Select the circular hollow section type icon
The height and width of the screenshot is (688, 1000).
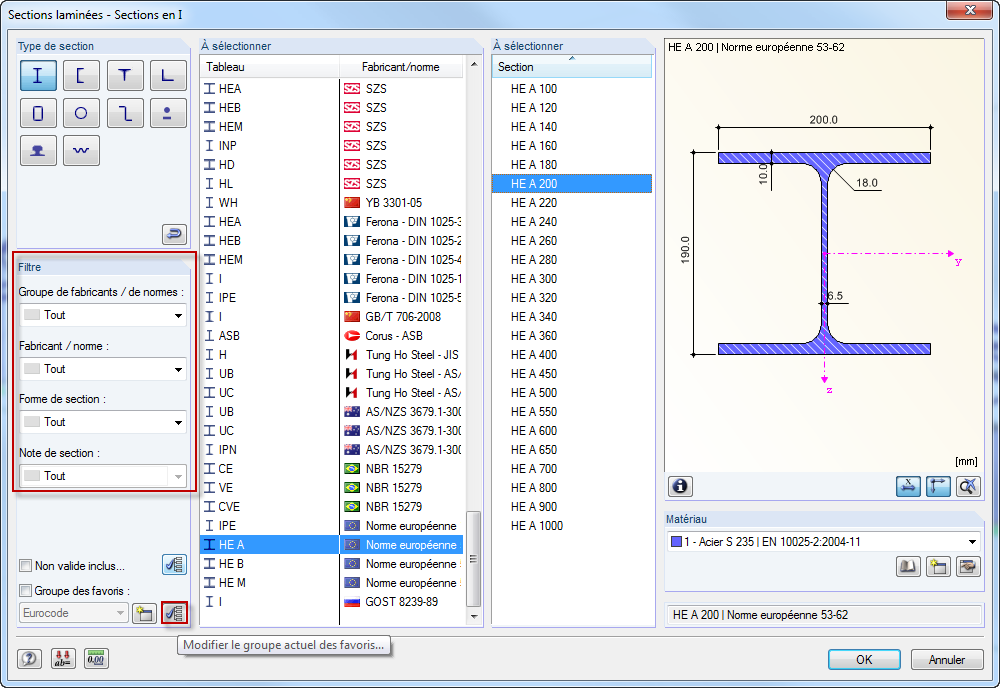tap(81, 113)
